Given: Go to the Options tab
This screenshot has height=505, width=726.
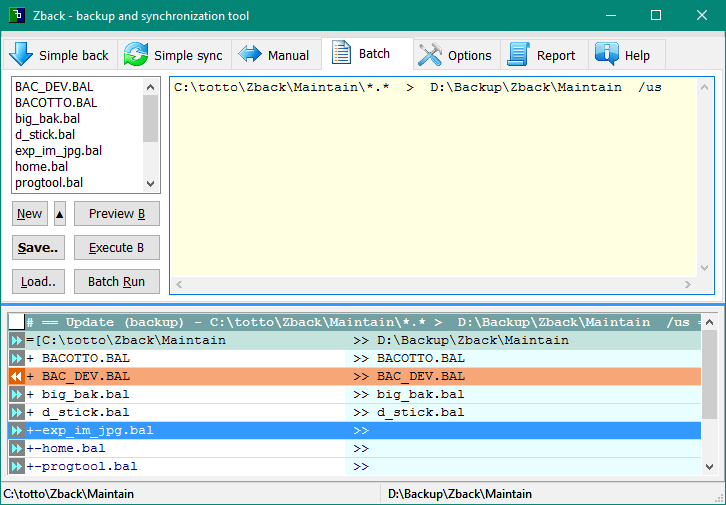Looking at the screenshot, I should [x=457, y=55].
